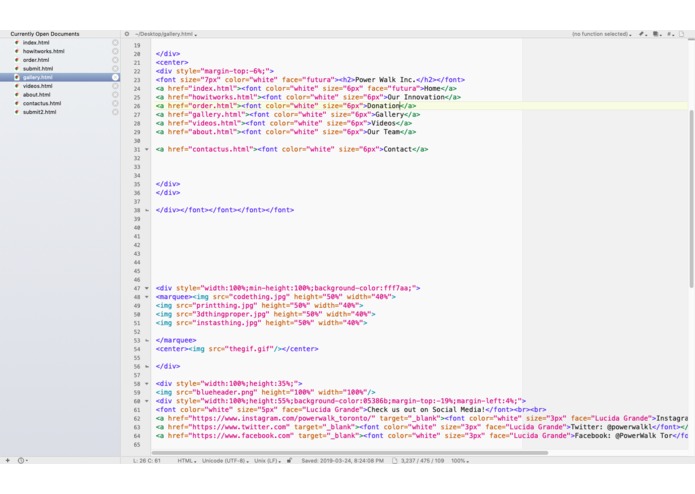
Task: Close submit.html using its close circle
Action: (x=115, y=68)
